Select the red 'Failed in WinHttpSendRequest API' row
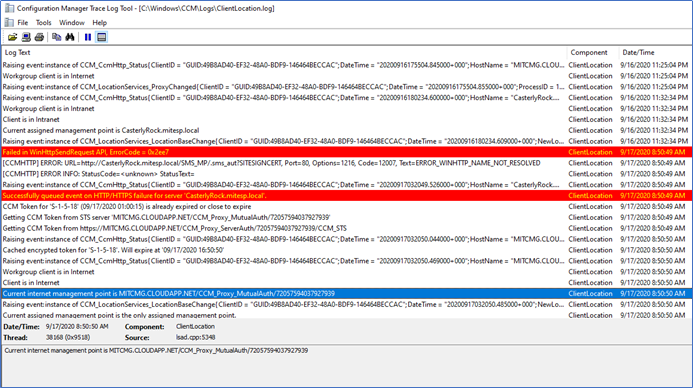693x388 pixels. [x=346, y=152]
